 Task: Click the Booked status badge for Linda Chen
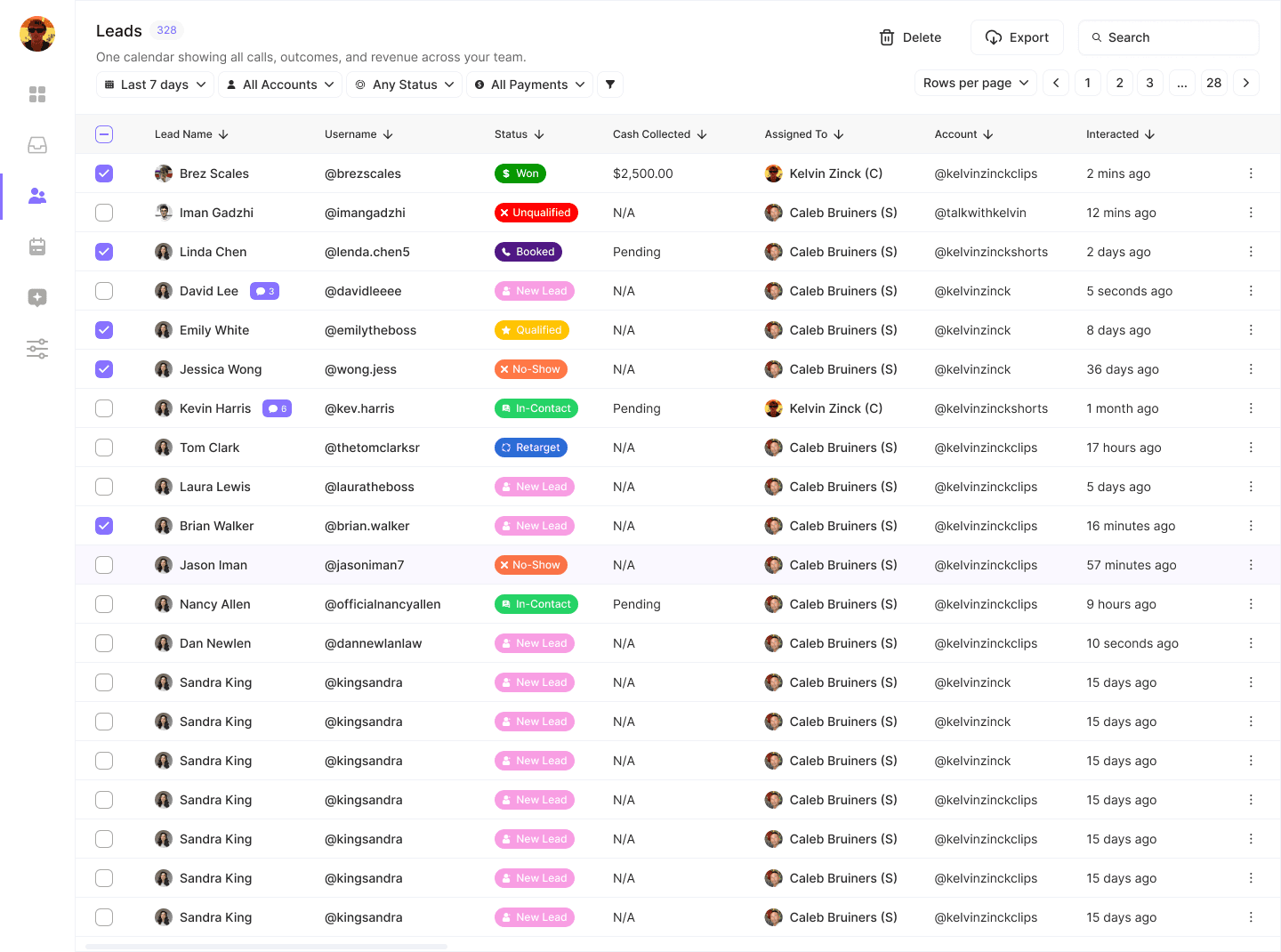528,252
